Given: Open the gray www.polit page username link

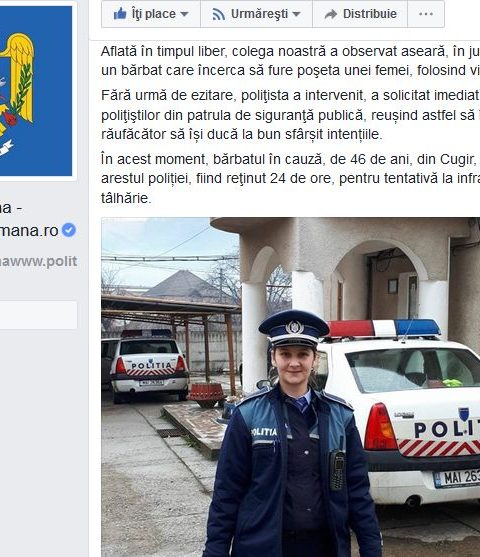Looking at the screenshot, I should [x=38, y=261].
